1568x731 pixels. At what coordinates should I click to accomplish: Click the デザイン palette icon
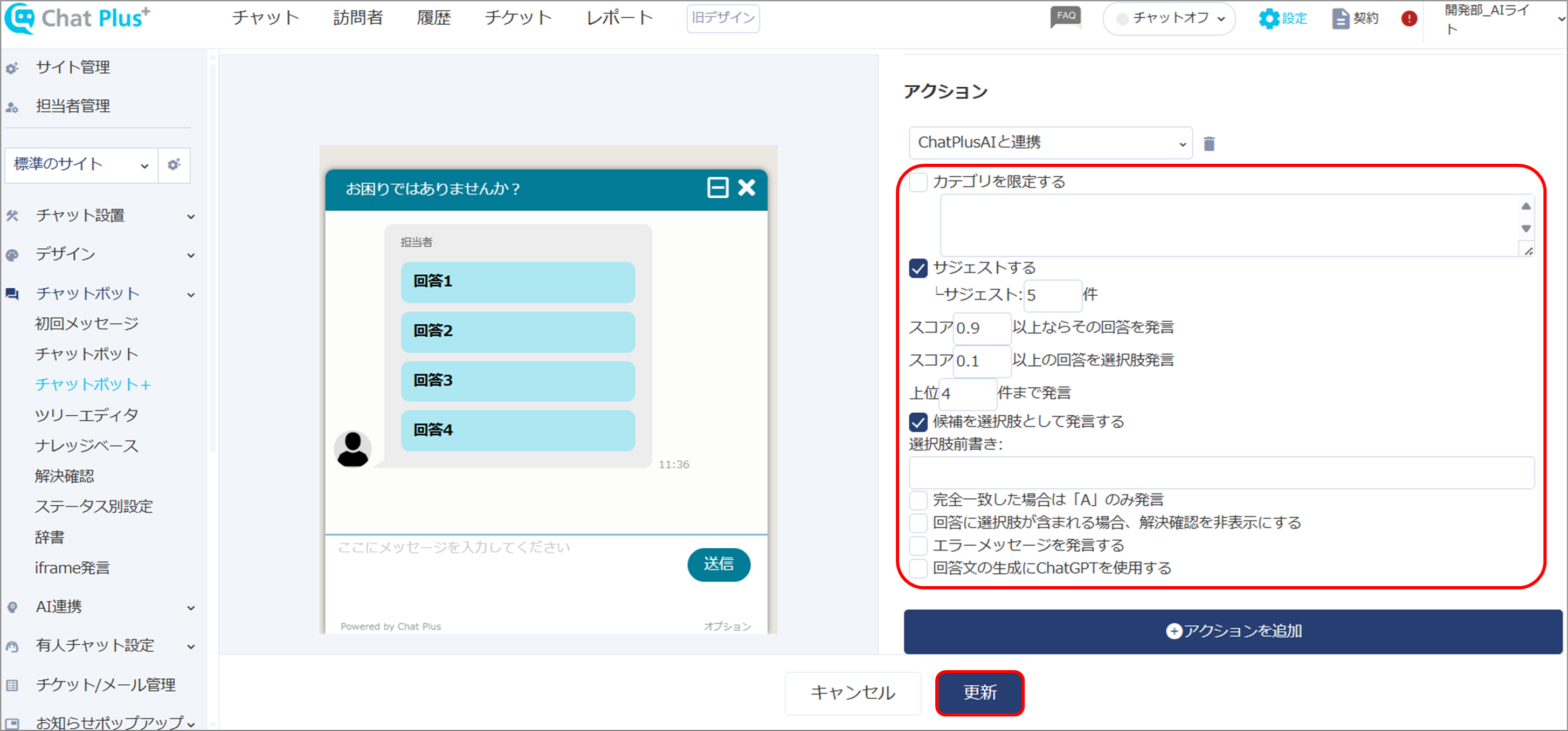tap(12, 255)
